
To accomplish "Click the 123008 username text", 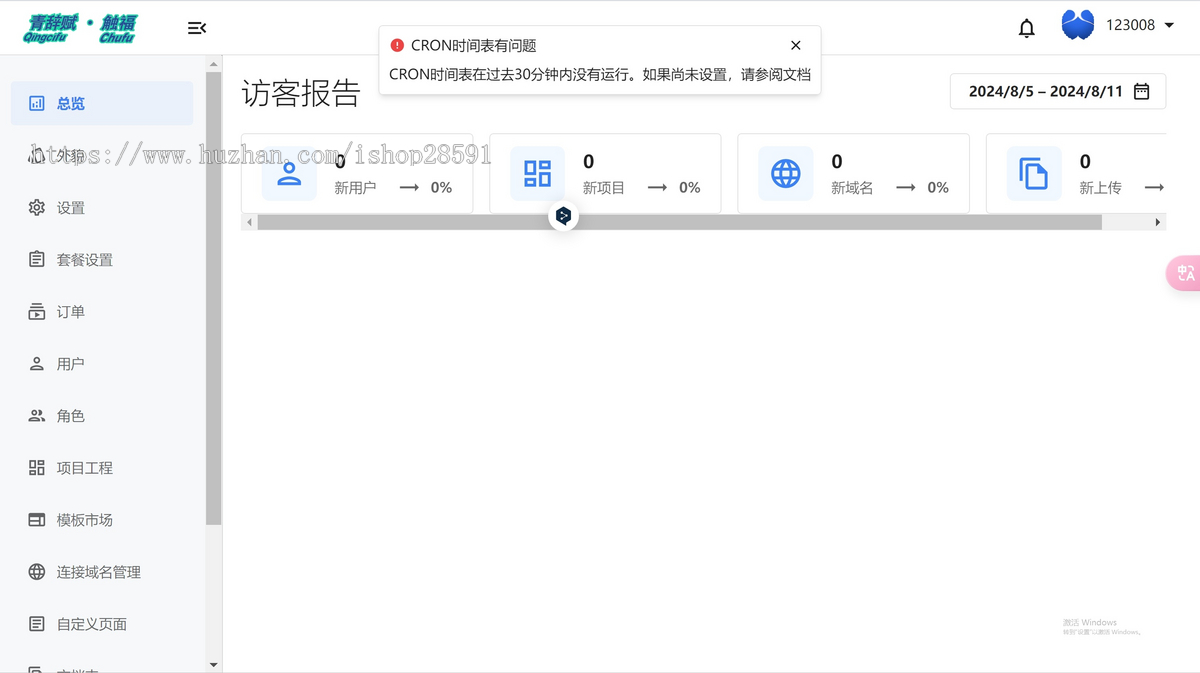I will pos(1130,25).
